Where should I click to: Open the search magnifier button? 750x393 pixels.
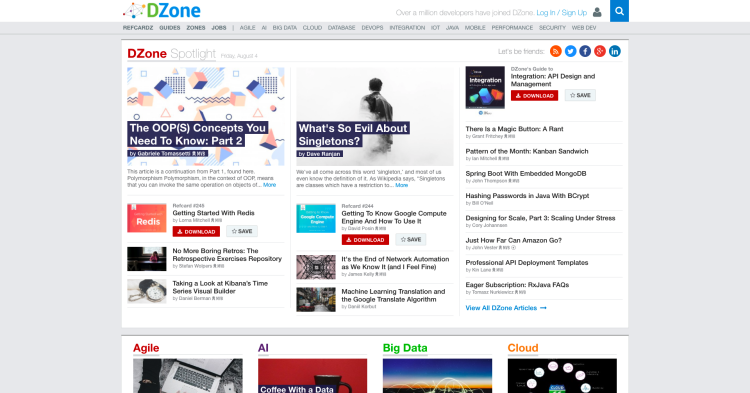(619, 11)
